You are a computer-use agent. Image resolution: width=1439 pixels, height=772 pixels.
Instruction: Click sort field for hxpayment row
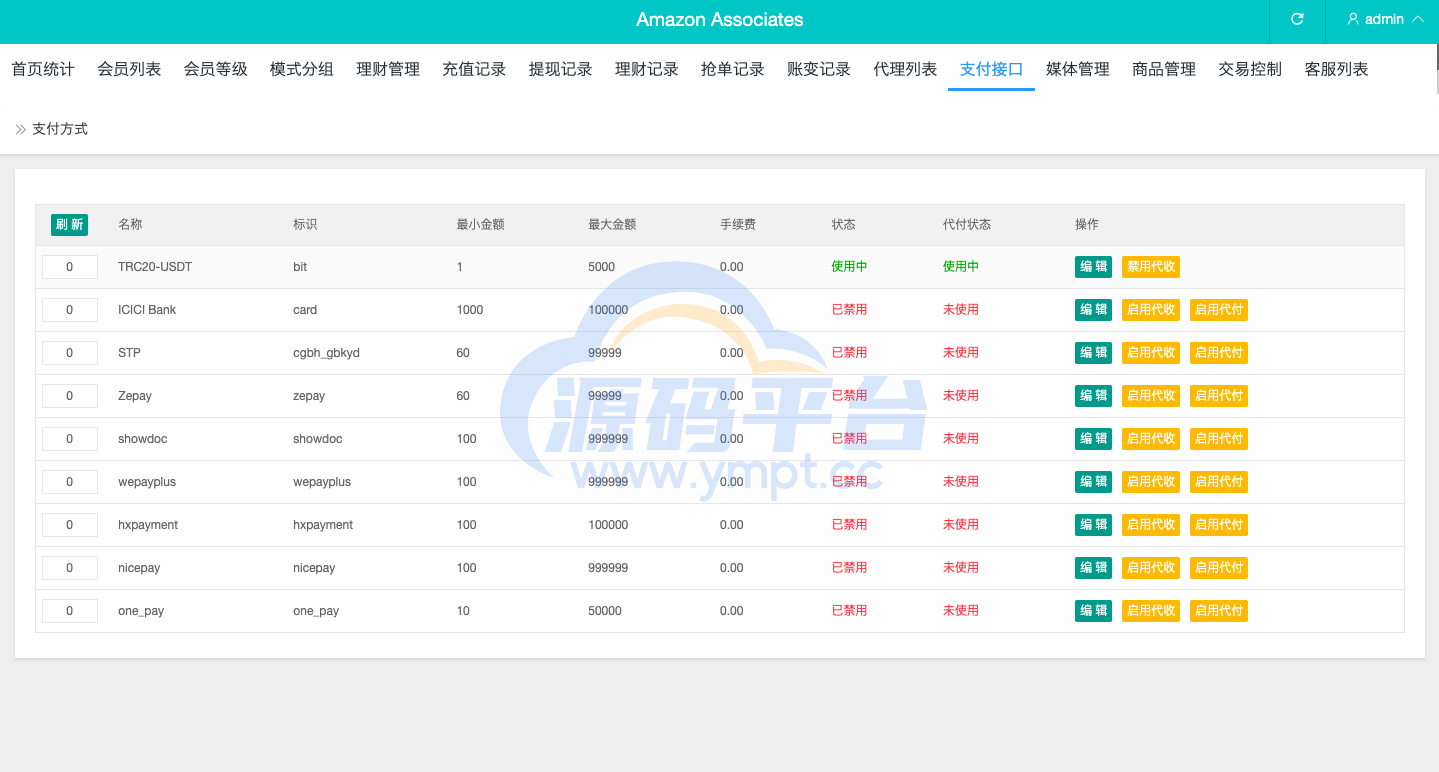(x=70, y=525)
